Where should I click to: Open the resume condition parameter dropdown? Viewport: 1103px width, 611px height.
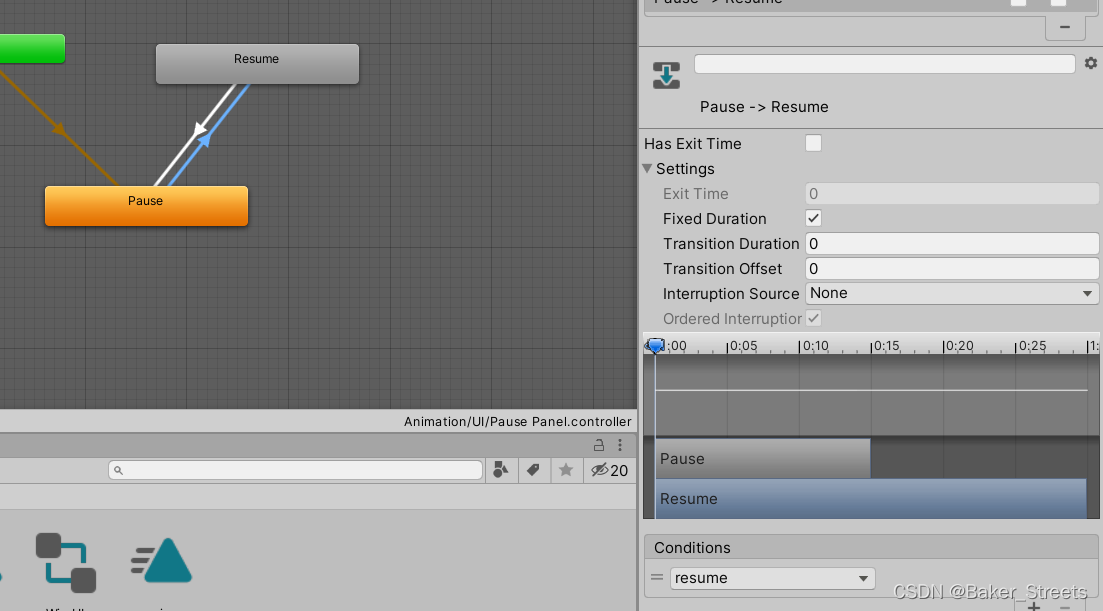point(772,578)
